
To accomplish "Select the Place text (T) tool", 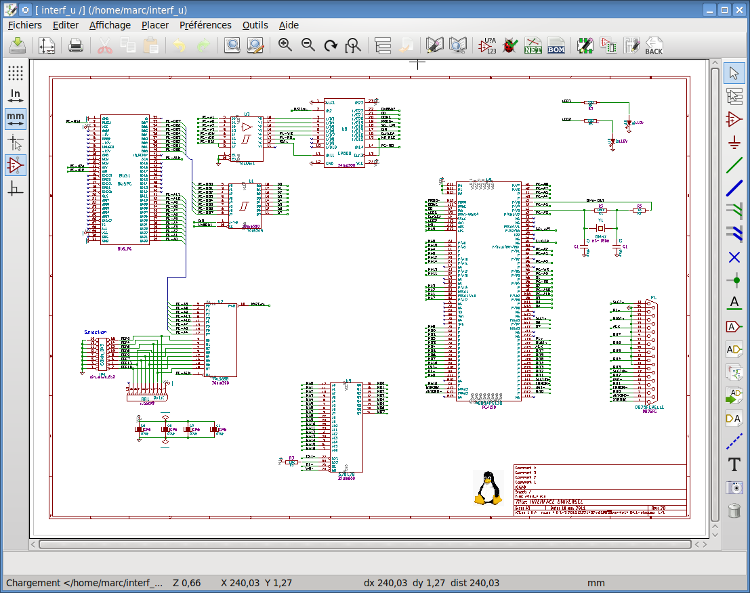I will [734, 464].
